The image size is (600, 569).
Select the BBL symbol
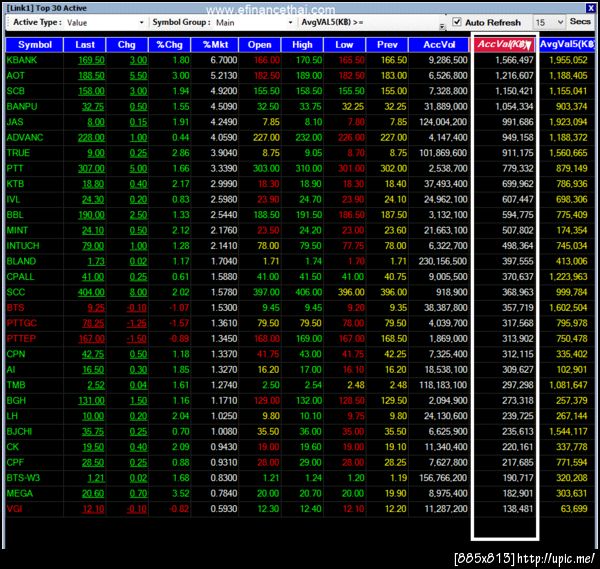[15, 215]
